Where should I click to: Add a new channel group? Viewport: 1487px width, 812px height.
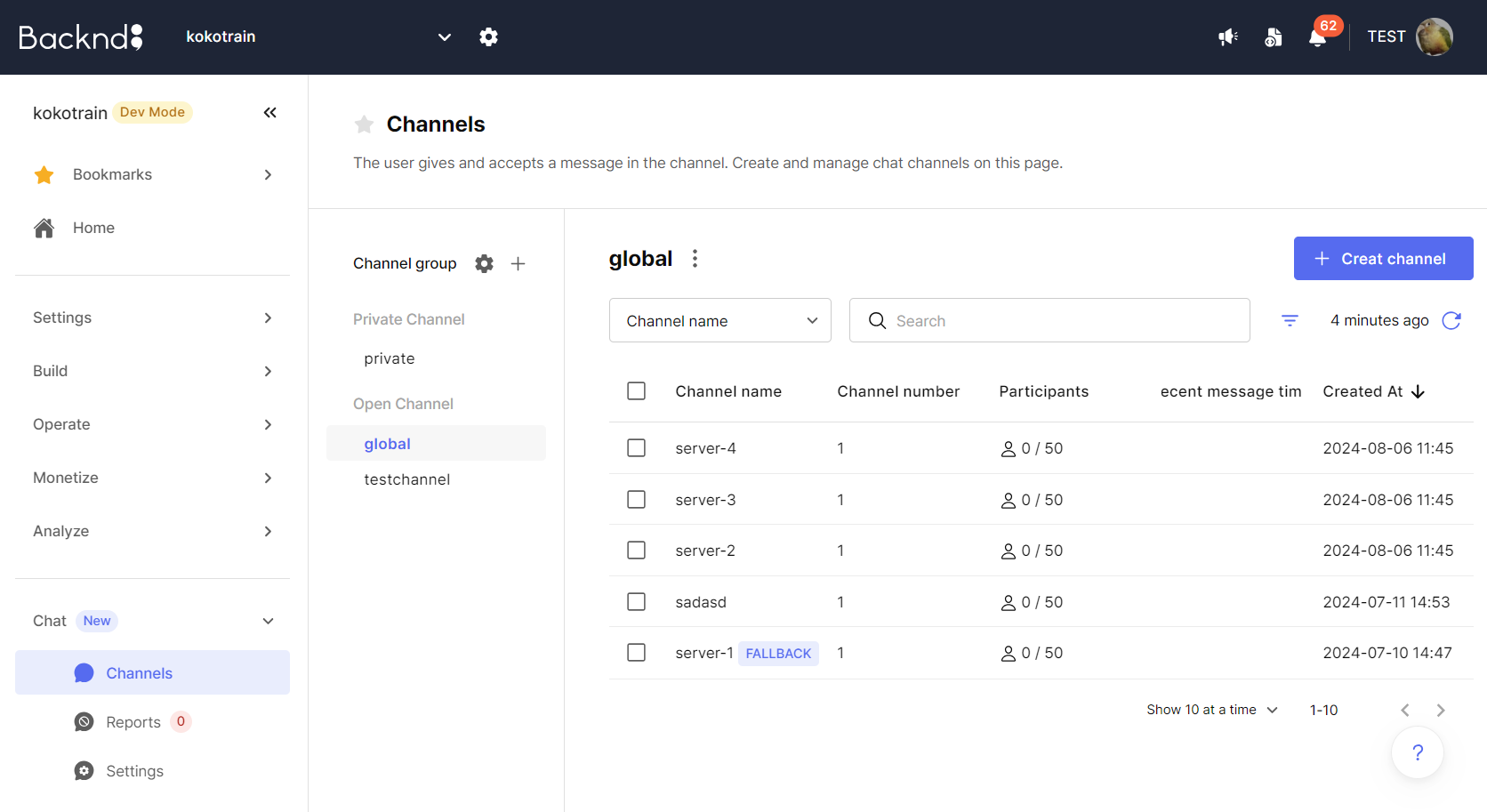(x=518, y=263)
